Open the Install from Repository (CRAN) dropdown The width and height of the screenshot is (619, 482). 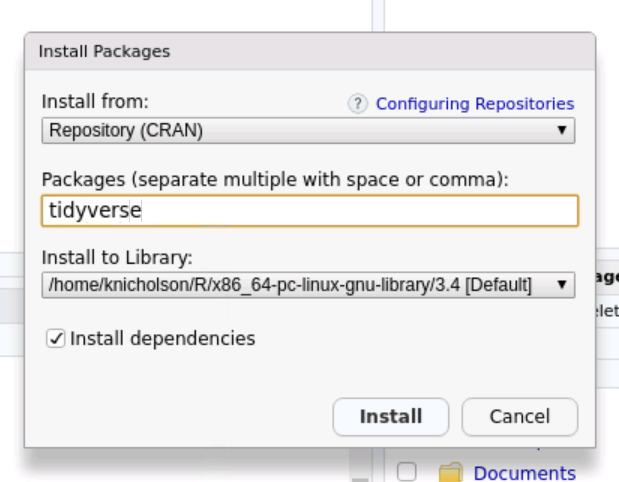click(x=308, y=130)
